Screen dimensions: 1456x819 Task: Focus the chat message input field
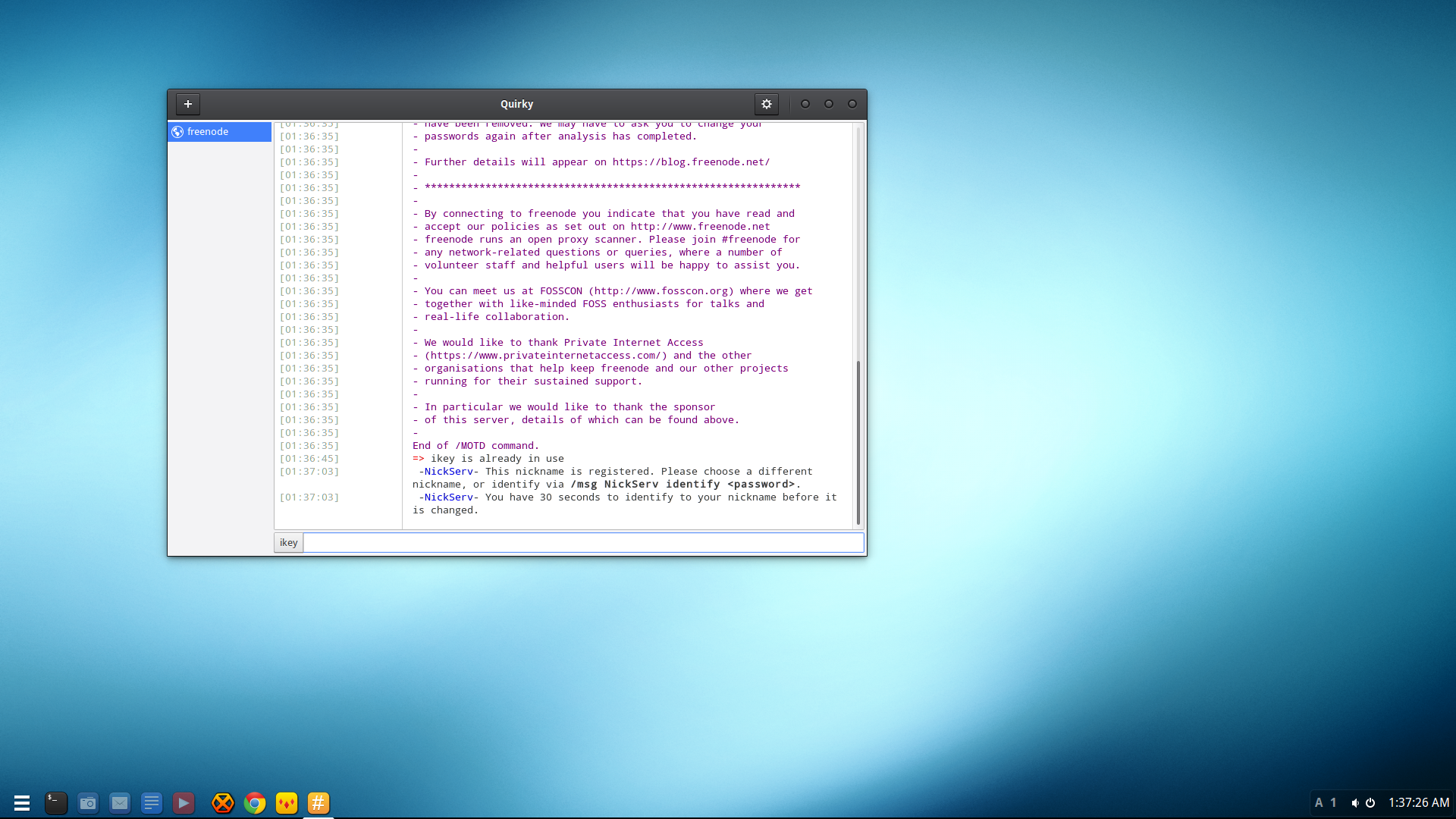click(583, 542)
